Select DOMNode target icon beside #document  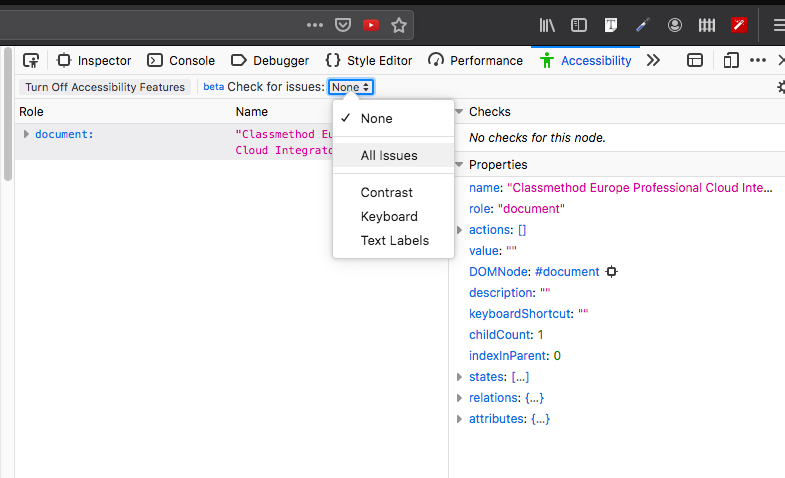[x=611, y=272]
